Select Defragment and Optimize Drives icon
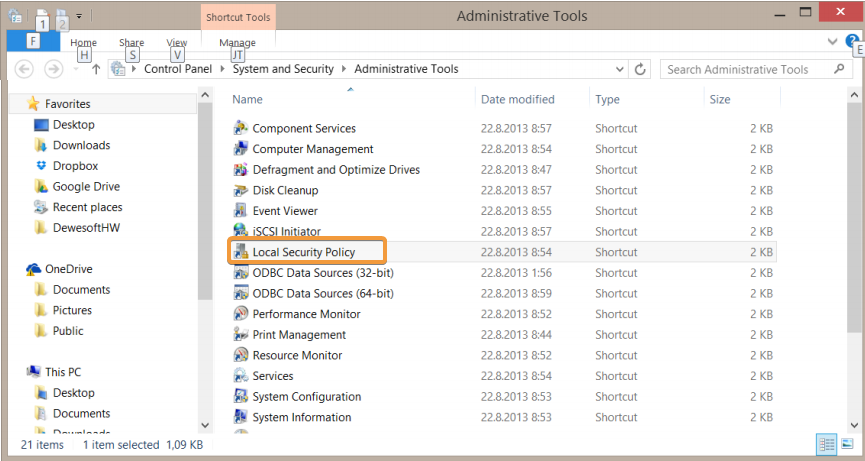865x461 pixels. click(241, 169)
